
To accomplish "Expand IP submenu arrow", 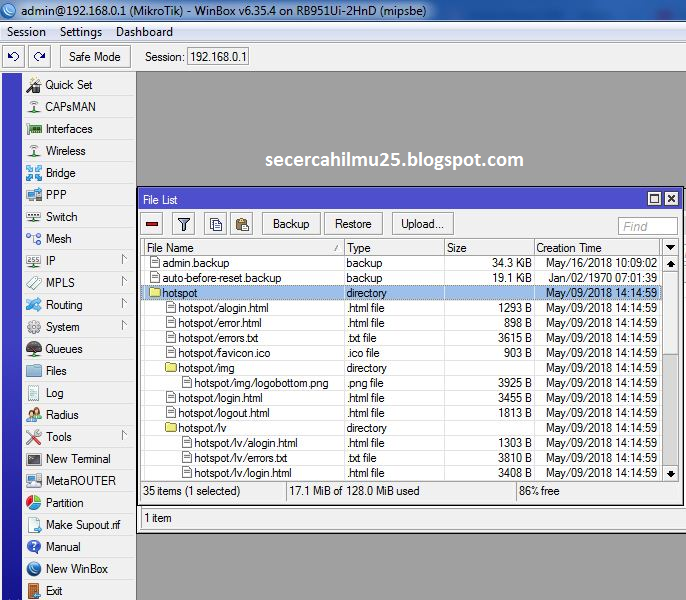I will click(124, 260).
